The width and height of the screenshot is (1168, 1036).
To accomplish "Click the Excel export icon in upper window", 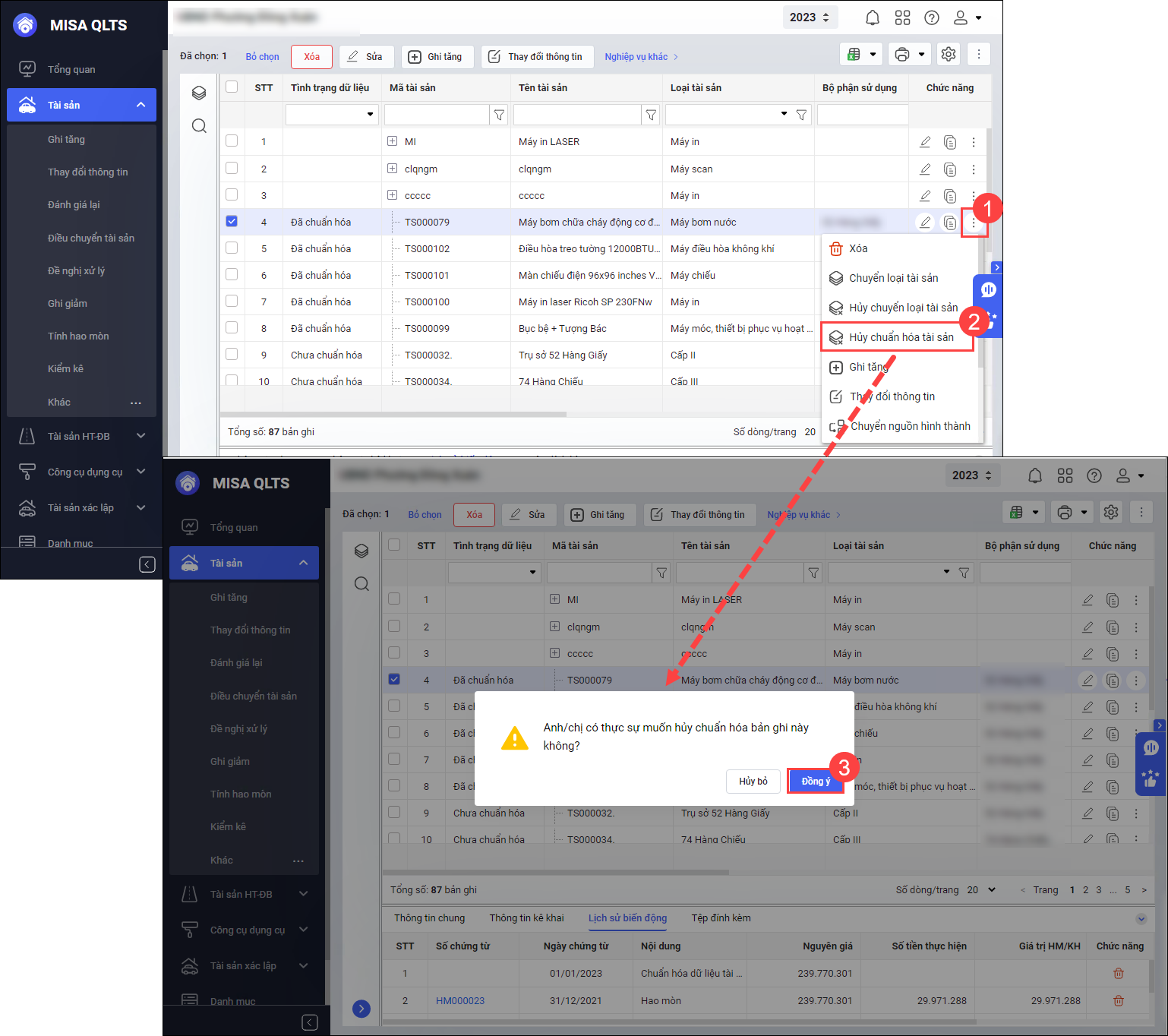I will click(854, 54).
